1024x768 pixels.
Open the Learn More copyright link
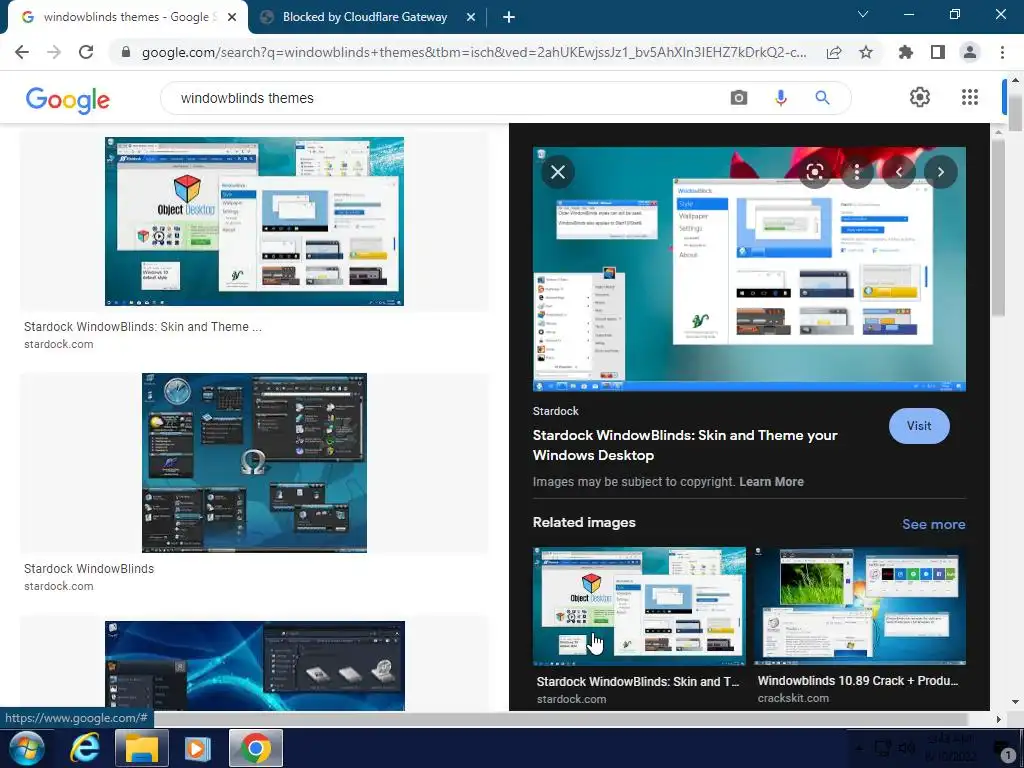(771, 482)
